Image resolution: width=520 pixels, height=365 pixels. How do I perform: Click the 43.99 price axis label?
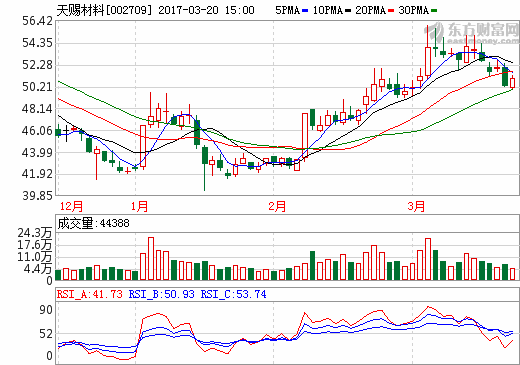tap(37, 153)
